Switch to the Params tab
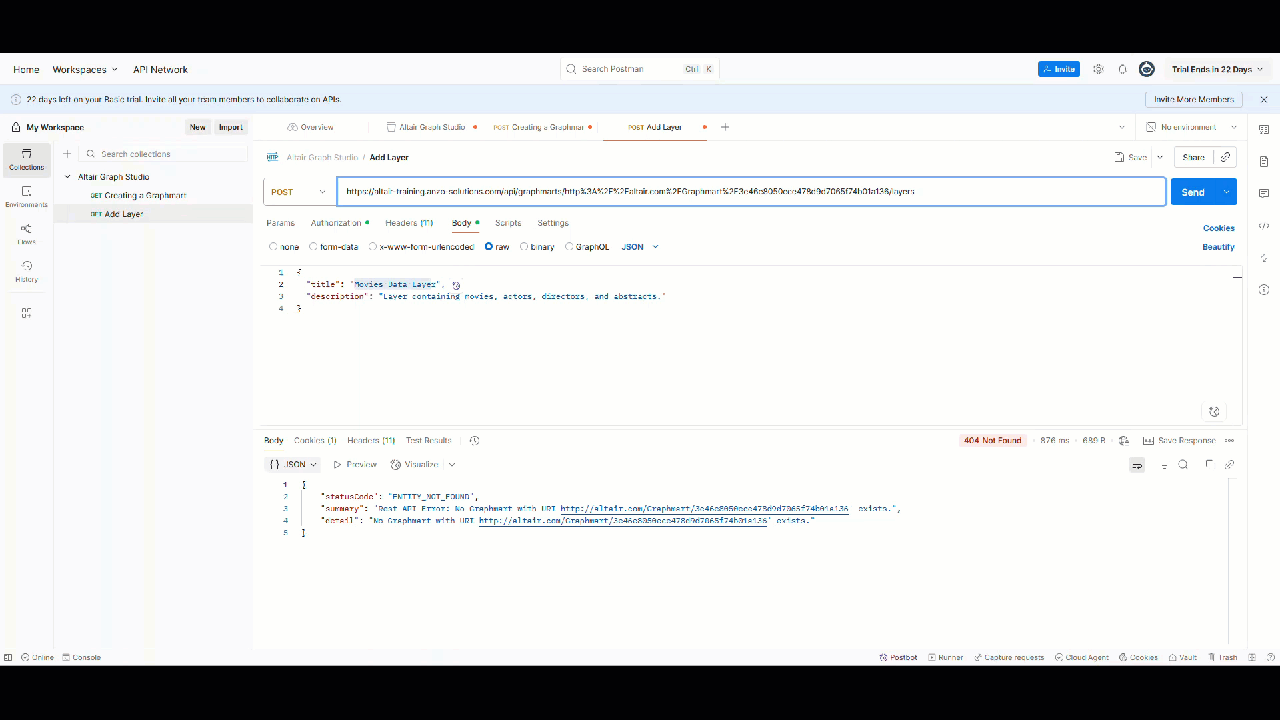 pos(280,223)
